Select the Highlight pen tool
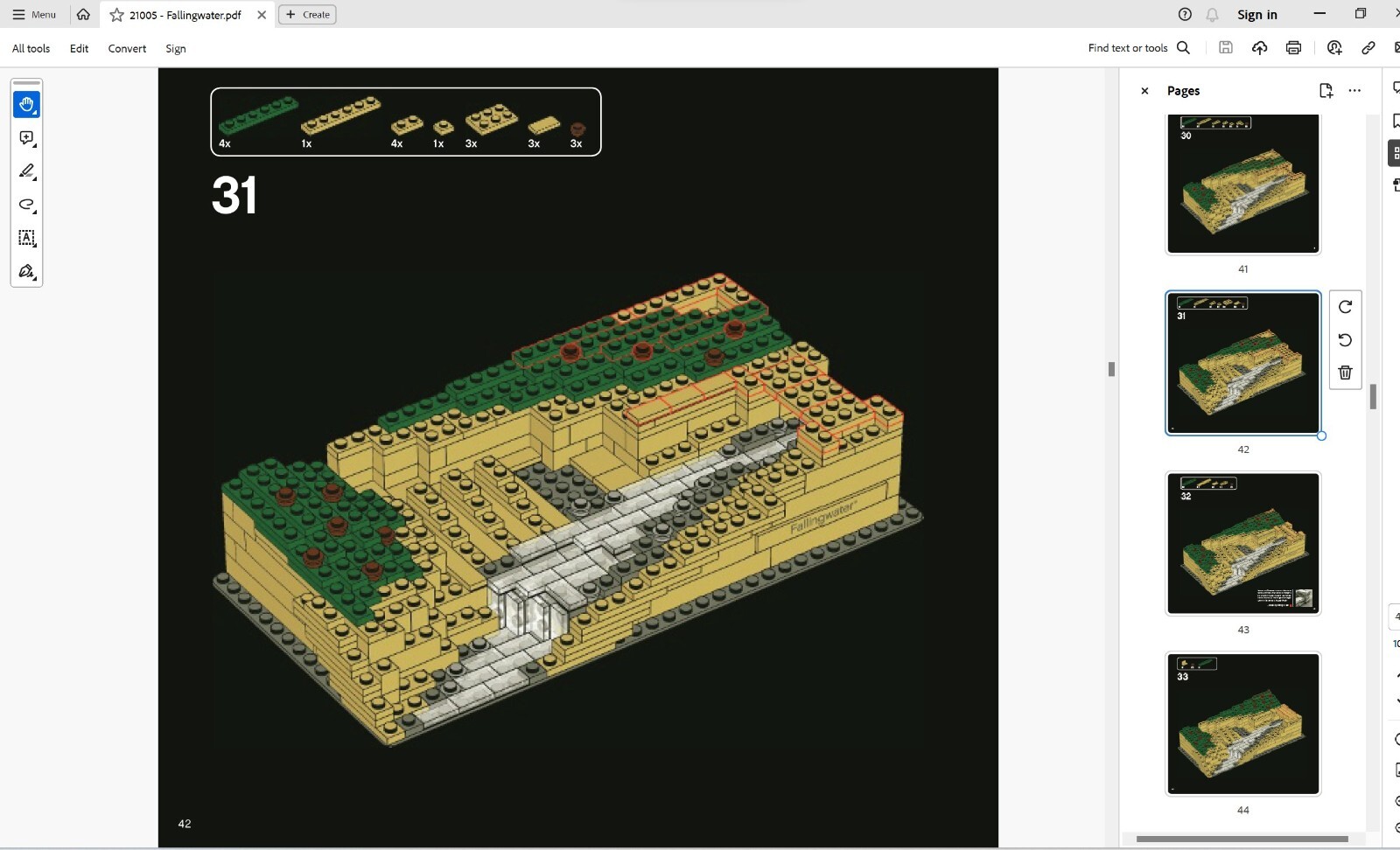The width and height of the screenshot is (1400, 850). (x=26, y=171)
